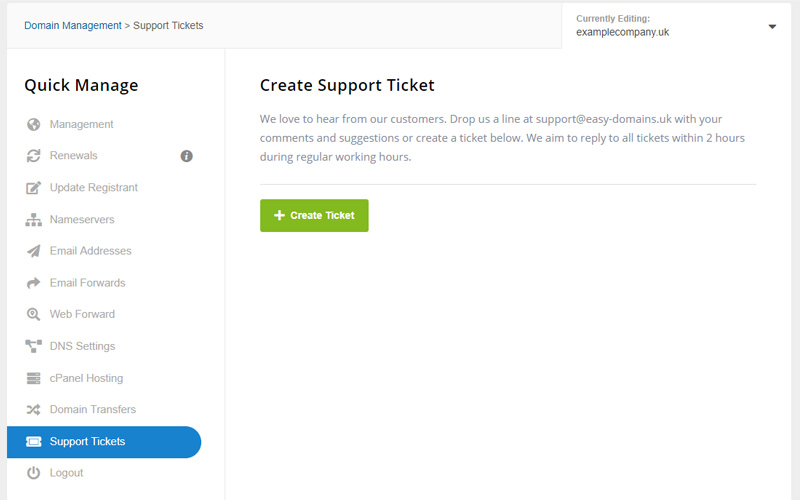Image resolution: width=800 pixels, height=500 pixels.
Task: Open the Domain Transfers menu item
Action: pos(93,410)
